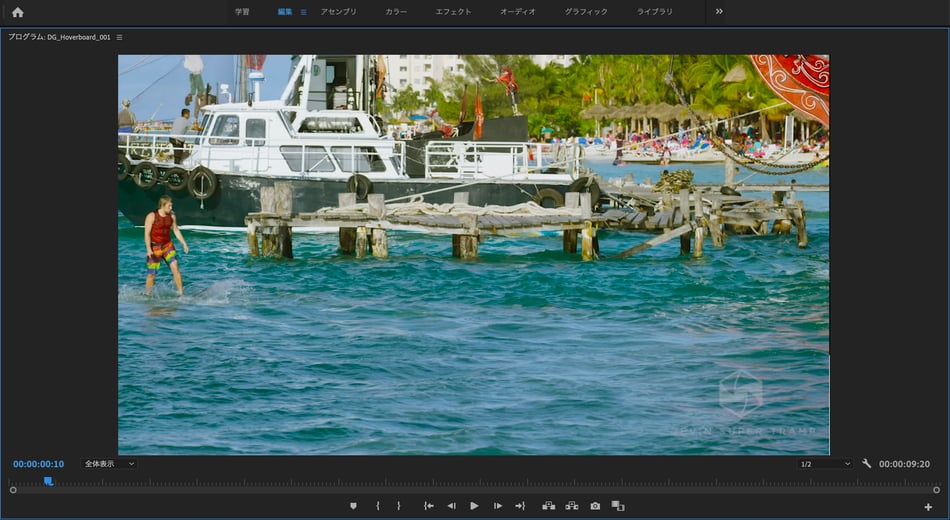950x520 pixels.
Task: Open the 全体表示 zoom level dropdown
Action: click(x=109, y=464)
